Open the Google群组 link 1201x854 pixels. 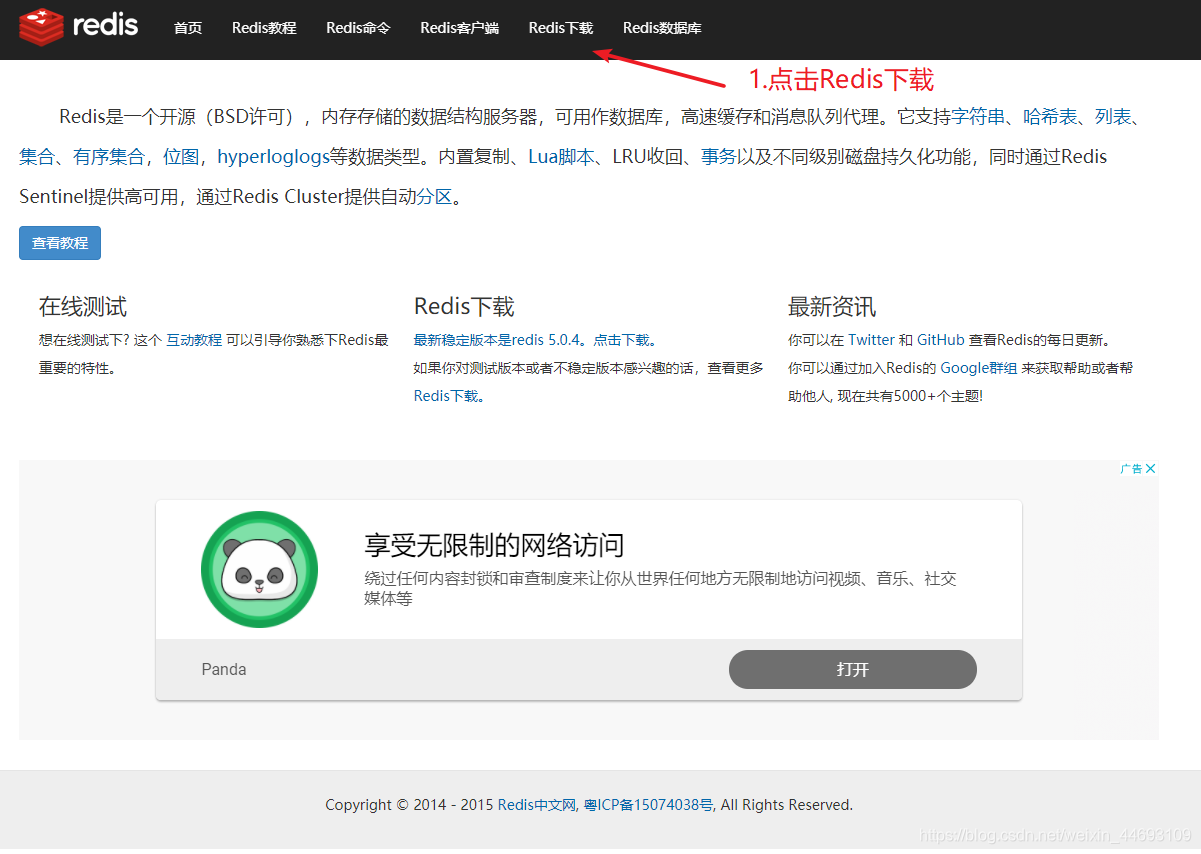[x=979, y=368]
